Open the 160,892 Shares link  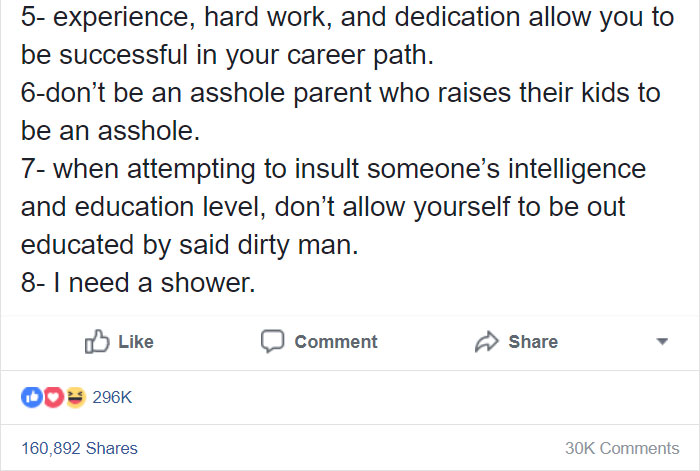[x=79, y=448]
